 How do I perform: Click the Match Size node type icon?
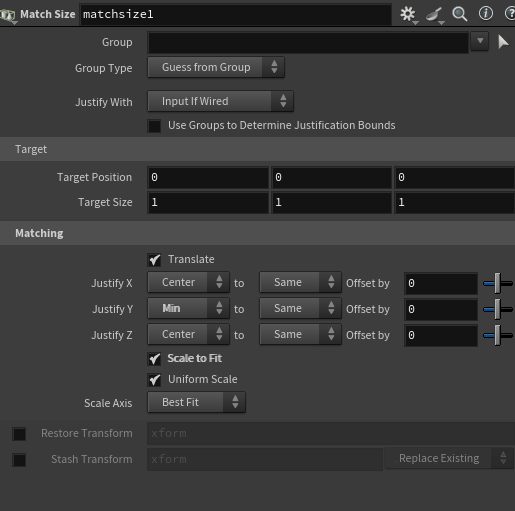click(8, 15)
